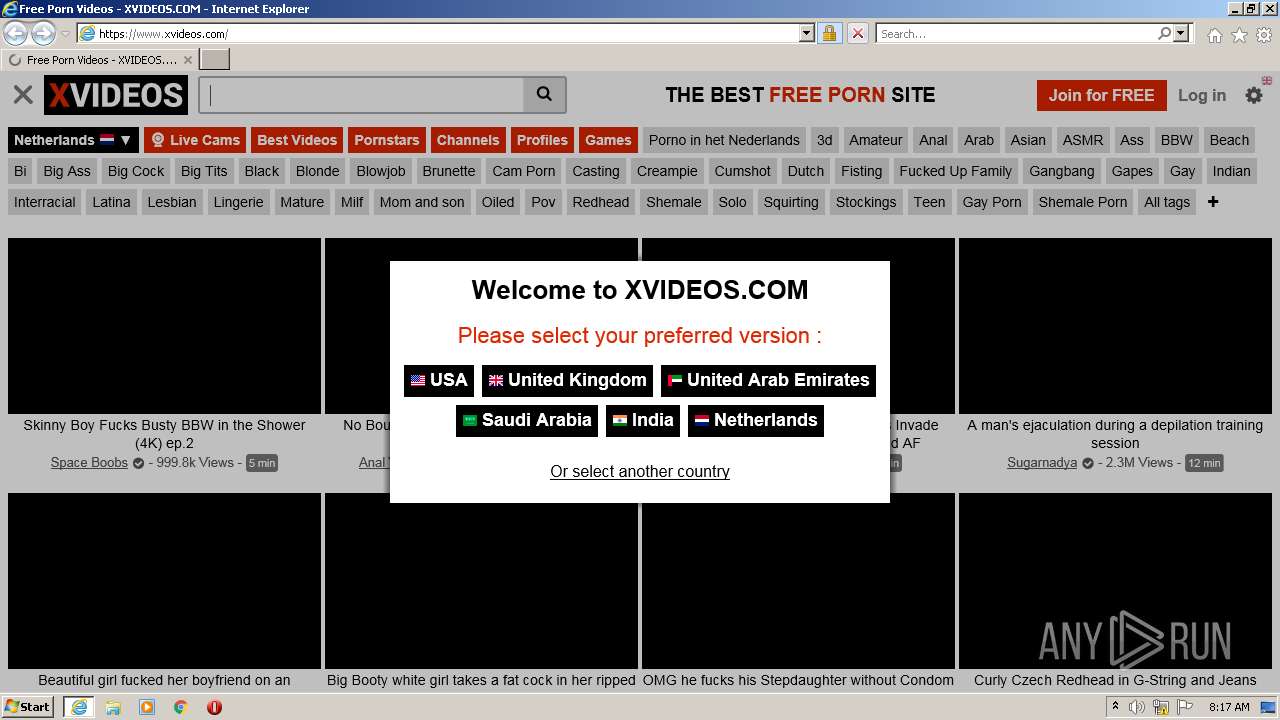Click the Internet Explorer taskbar icon

[x=78, y=707]
